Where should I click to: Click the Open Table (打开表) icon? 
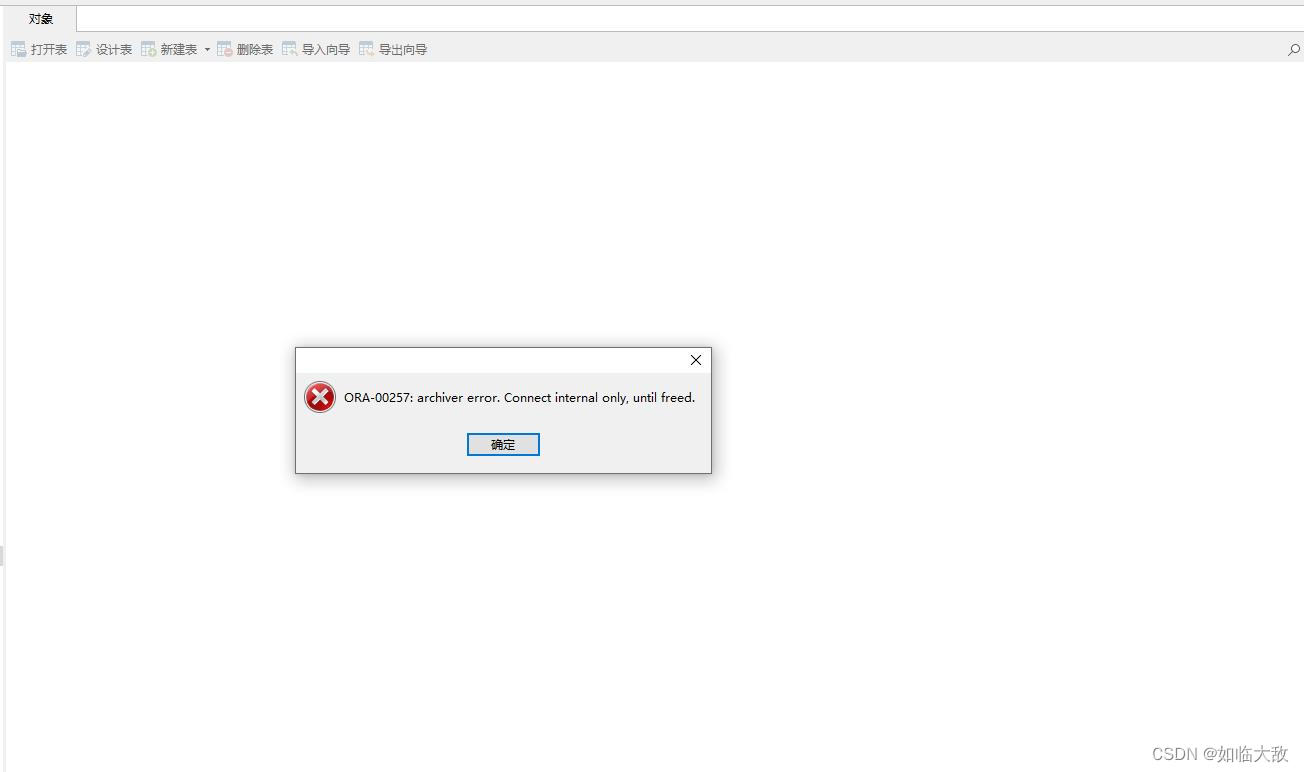(19, 49)
